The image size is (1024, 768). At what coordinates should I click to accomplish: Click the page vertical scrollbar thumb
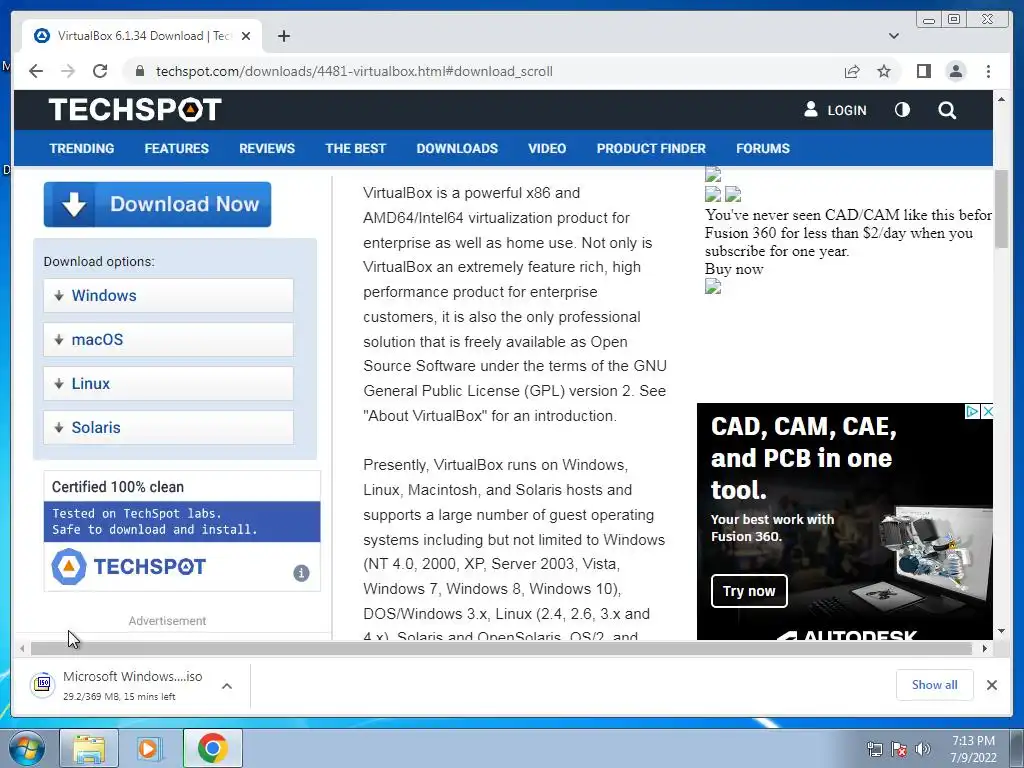(x=1001, y=209)
